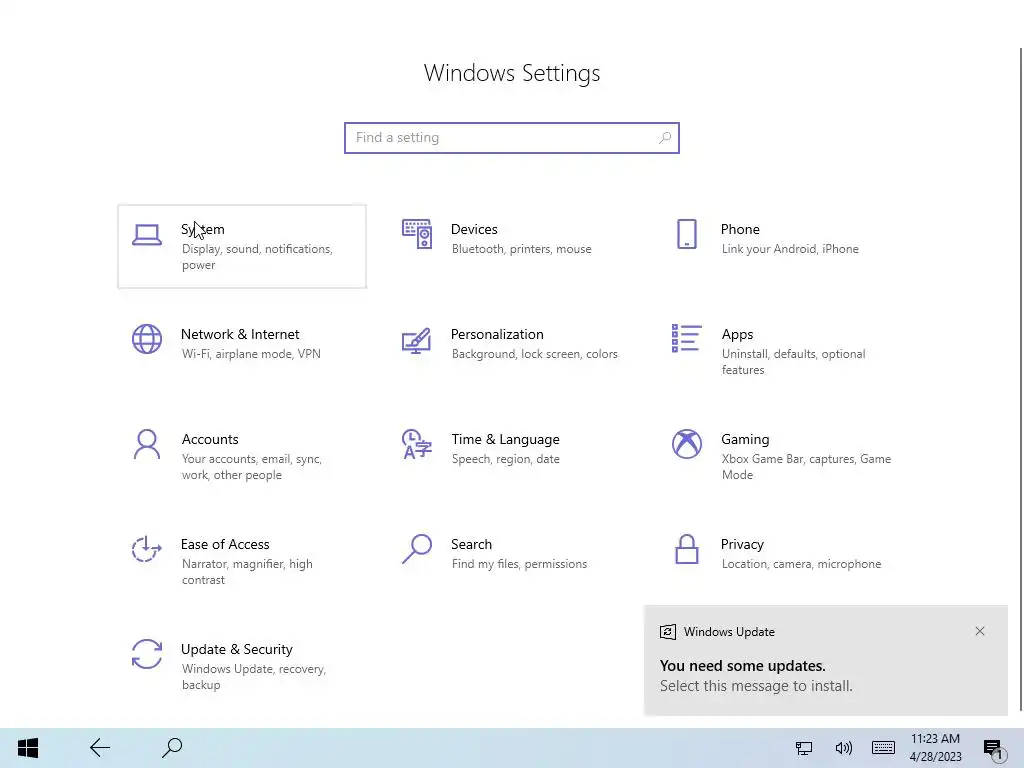Open the Accounts label

point(210,440)
